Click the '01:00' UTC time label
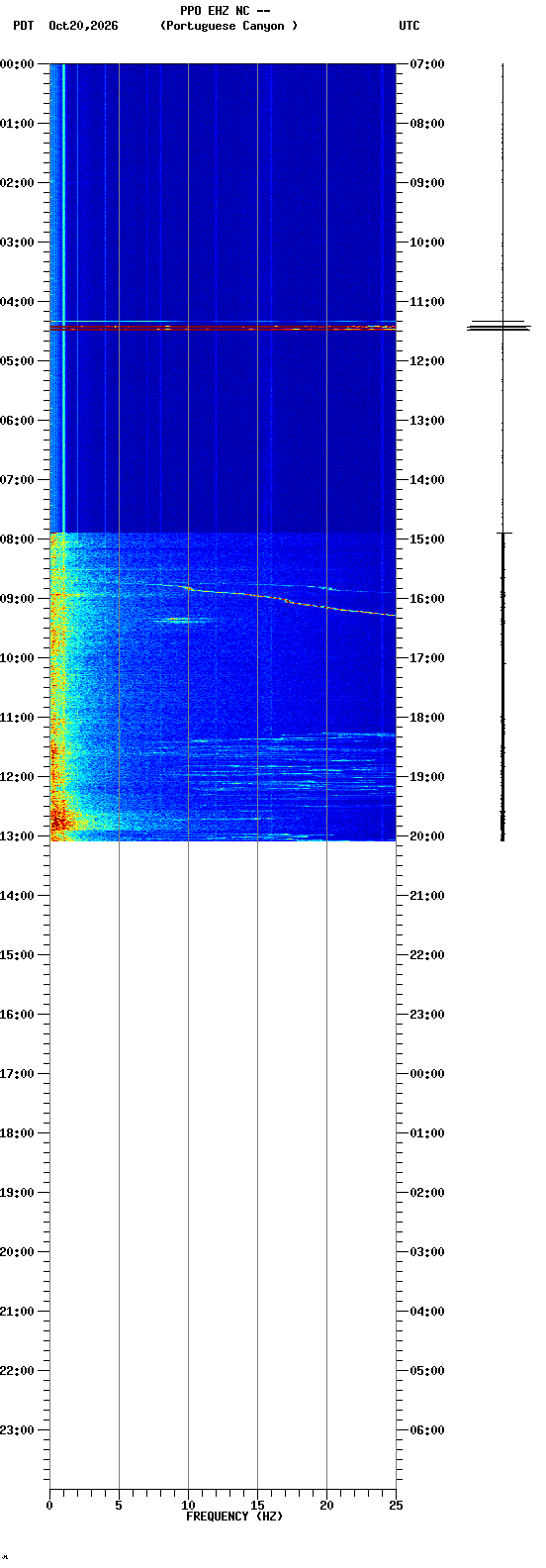The width and height of the screenshot is (546, 1568). [427, 1133]
